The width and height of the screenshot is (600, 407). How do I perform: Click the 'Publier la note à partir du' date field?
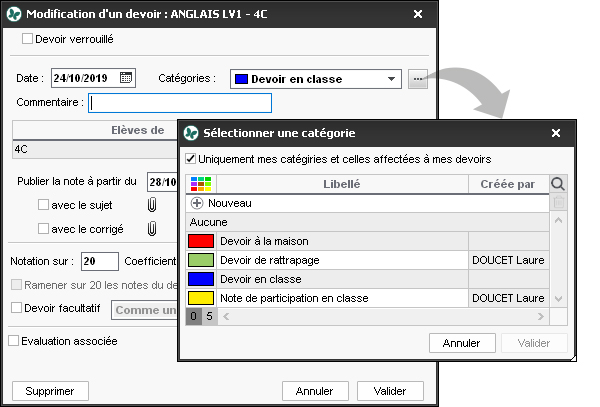[x=163, y=182]
